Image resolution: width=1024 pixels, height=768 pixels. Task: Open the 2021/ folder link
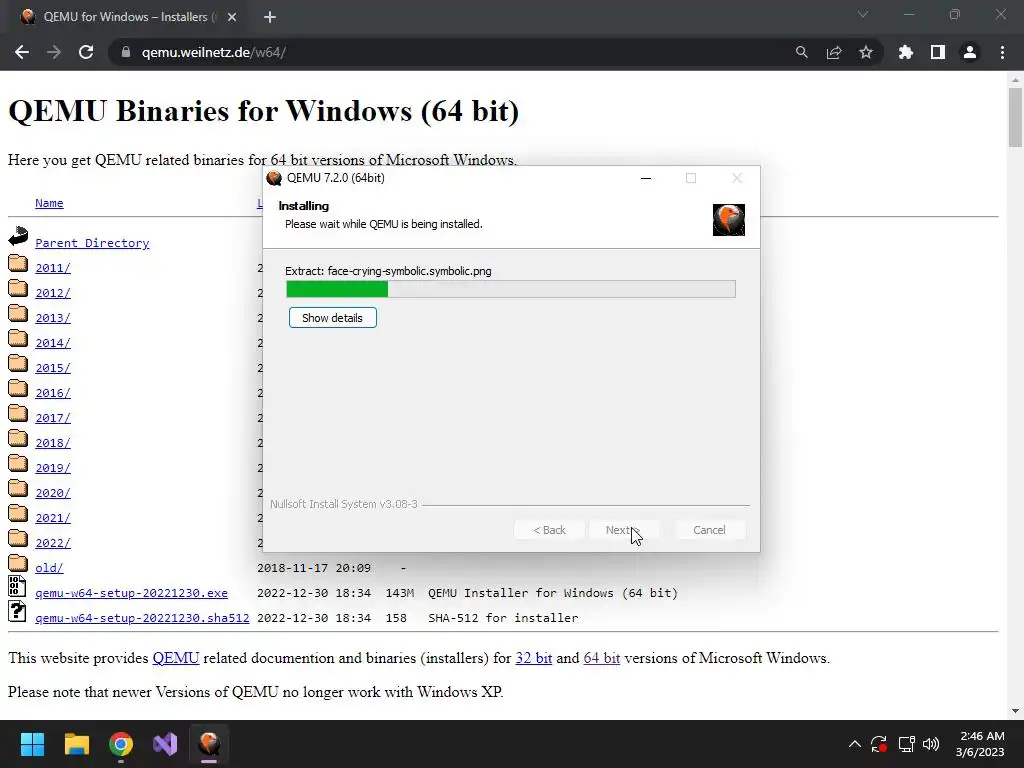point(53,518)
